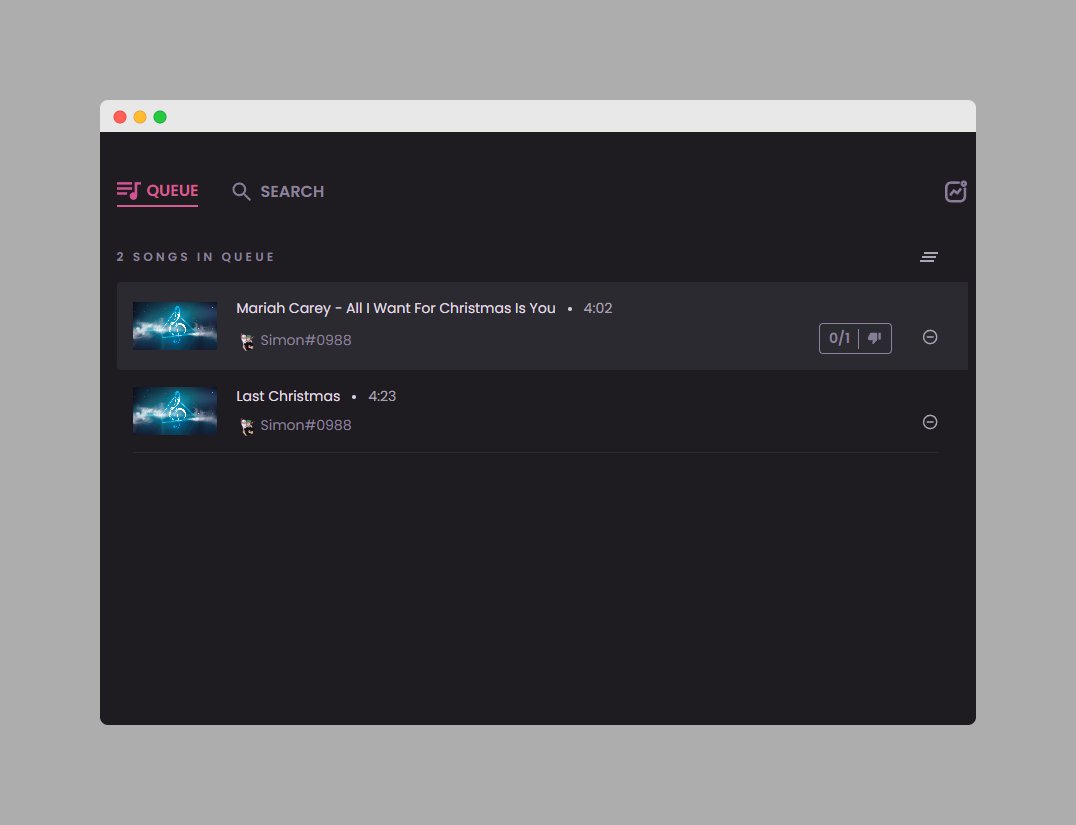Click the search magnifier icon
Image resolution: width=1076 pixels, height=825 pixels.
point(241,191)
